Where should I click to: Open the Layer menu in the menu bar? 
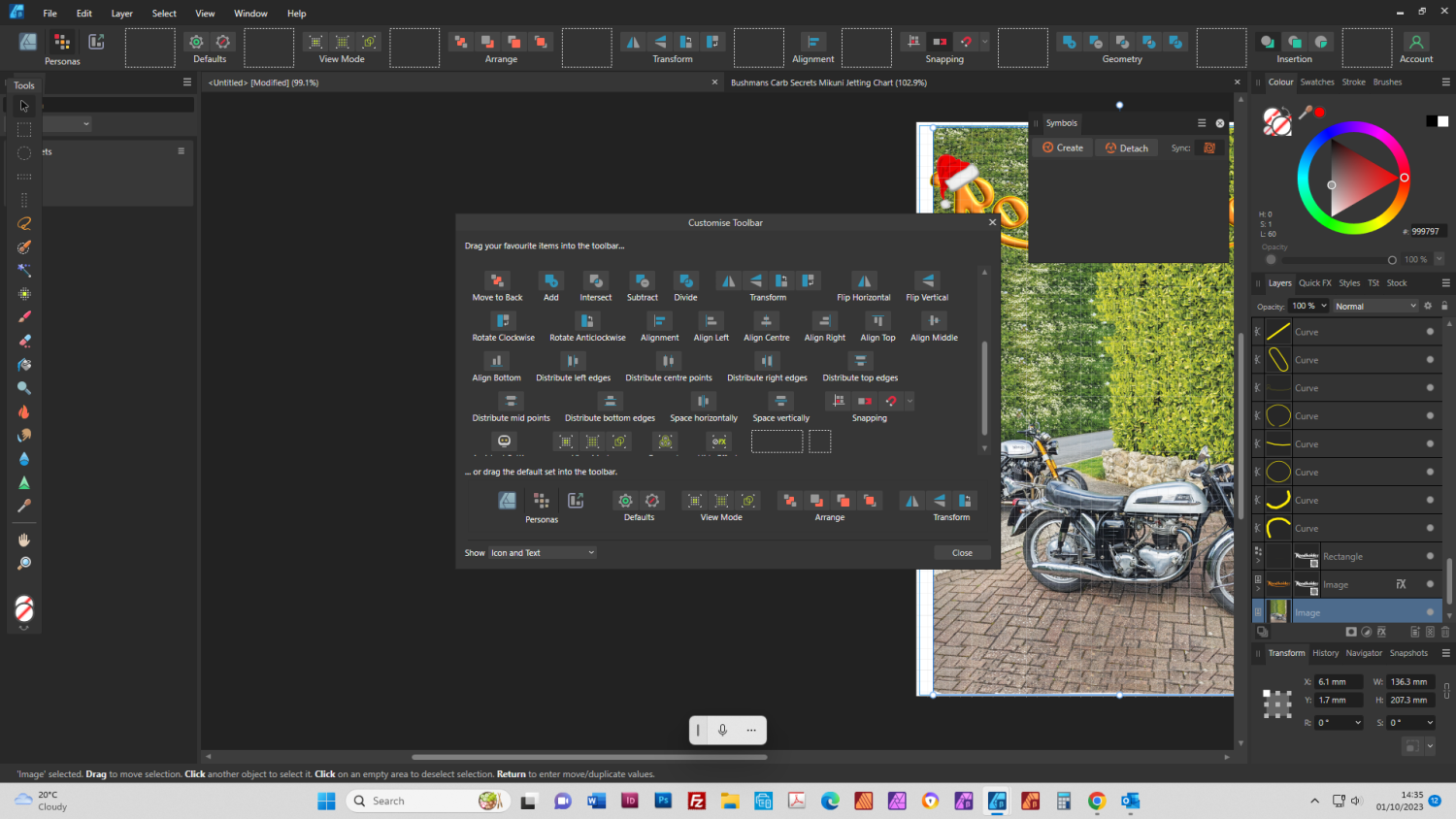121,13
